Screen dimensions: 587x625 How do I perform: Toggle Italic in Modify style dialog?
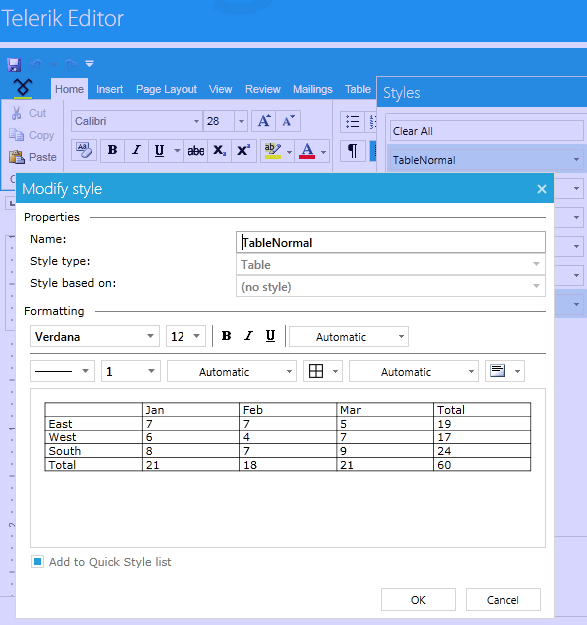pos(248,336)
